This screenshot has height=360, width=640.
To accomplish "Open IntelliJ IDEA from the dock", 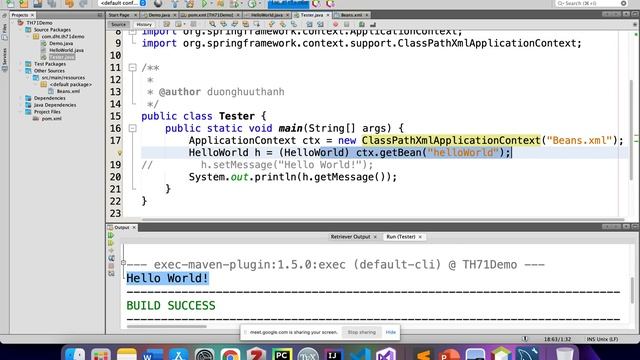I will (333, 355).
